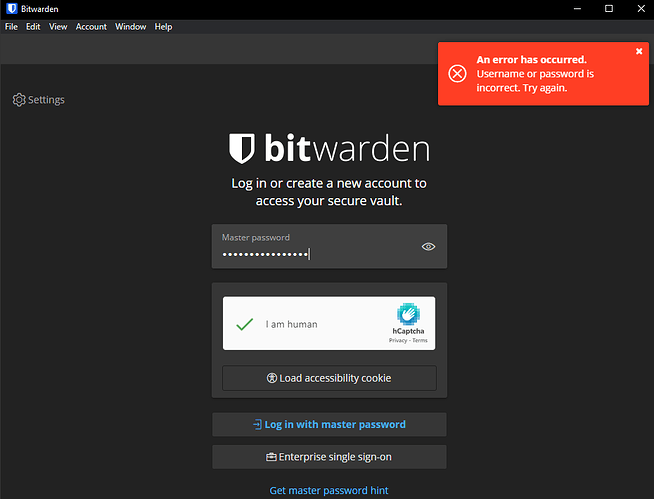Click the Bitwarden title bar app icon
The height and width of the screenshot is (499, 654).
12,9
